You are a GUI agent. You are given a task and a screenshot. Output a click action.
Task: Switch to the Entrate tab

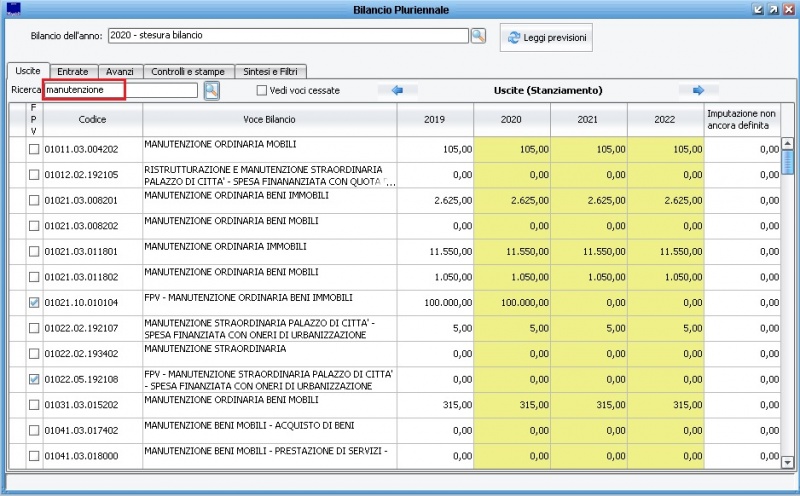pos(72,72)
